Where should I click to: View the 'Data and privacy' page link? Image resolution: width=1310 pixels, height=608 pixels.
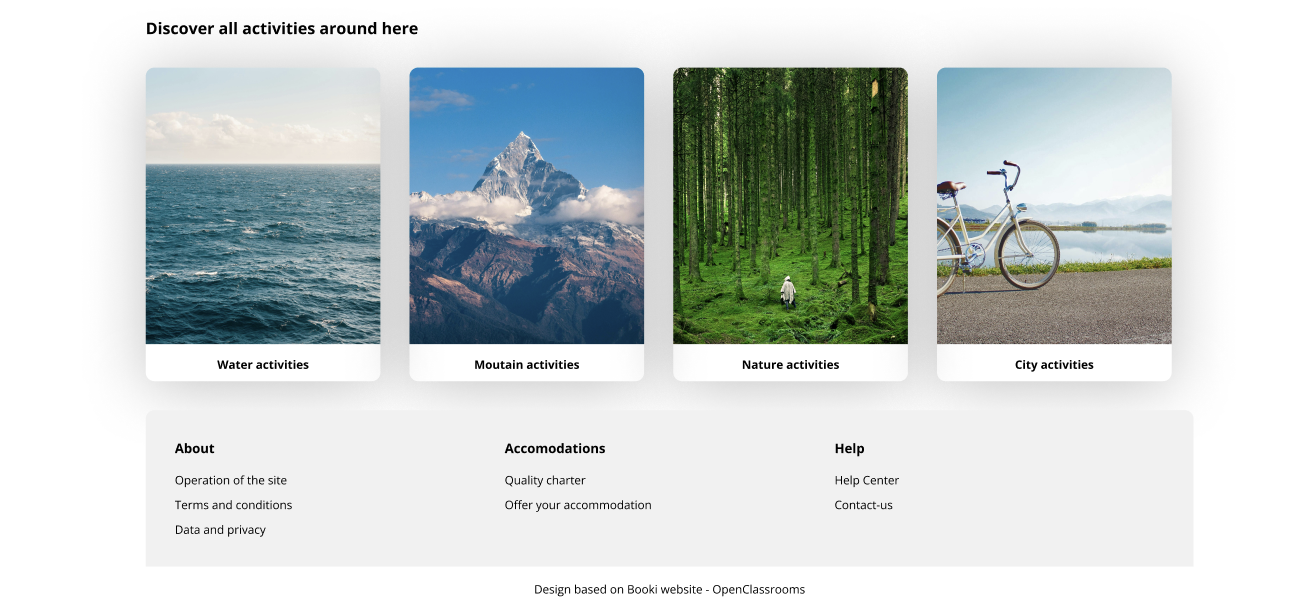pyautogui.click(x=220, y=531)
